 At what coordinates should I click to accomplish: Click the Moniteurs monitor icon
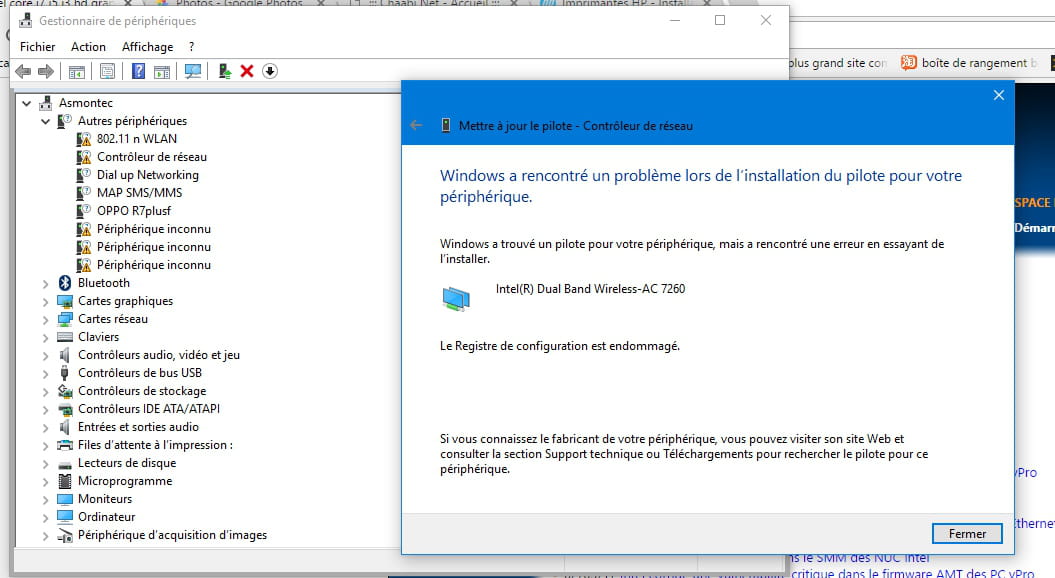tap(65, 499)
